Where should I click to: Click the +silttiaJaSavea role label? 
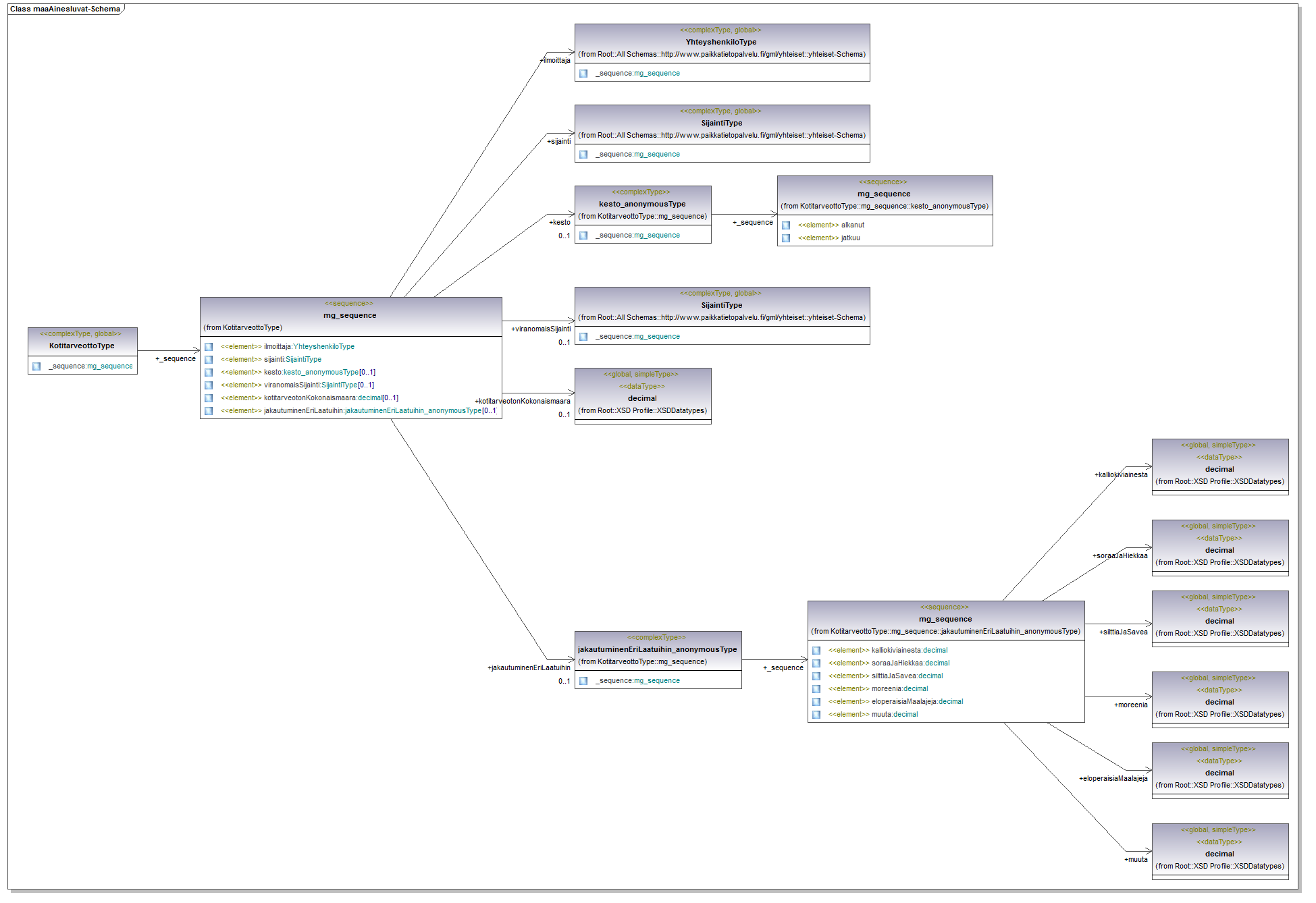pyautogui.click(x=1124, y=632)
